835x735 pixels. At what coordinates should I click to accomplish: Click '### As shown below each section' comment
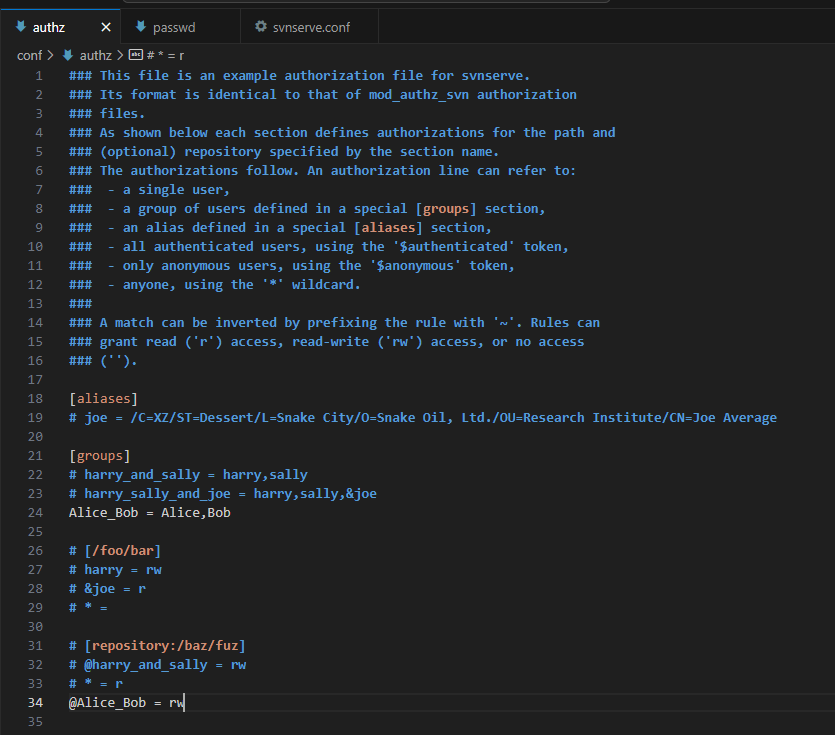tap(342, 133)
